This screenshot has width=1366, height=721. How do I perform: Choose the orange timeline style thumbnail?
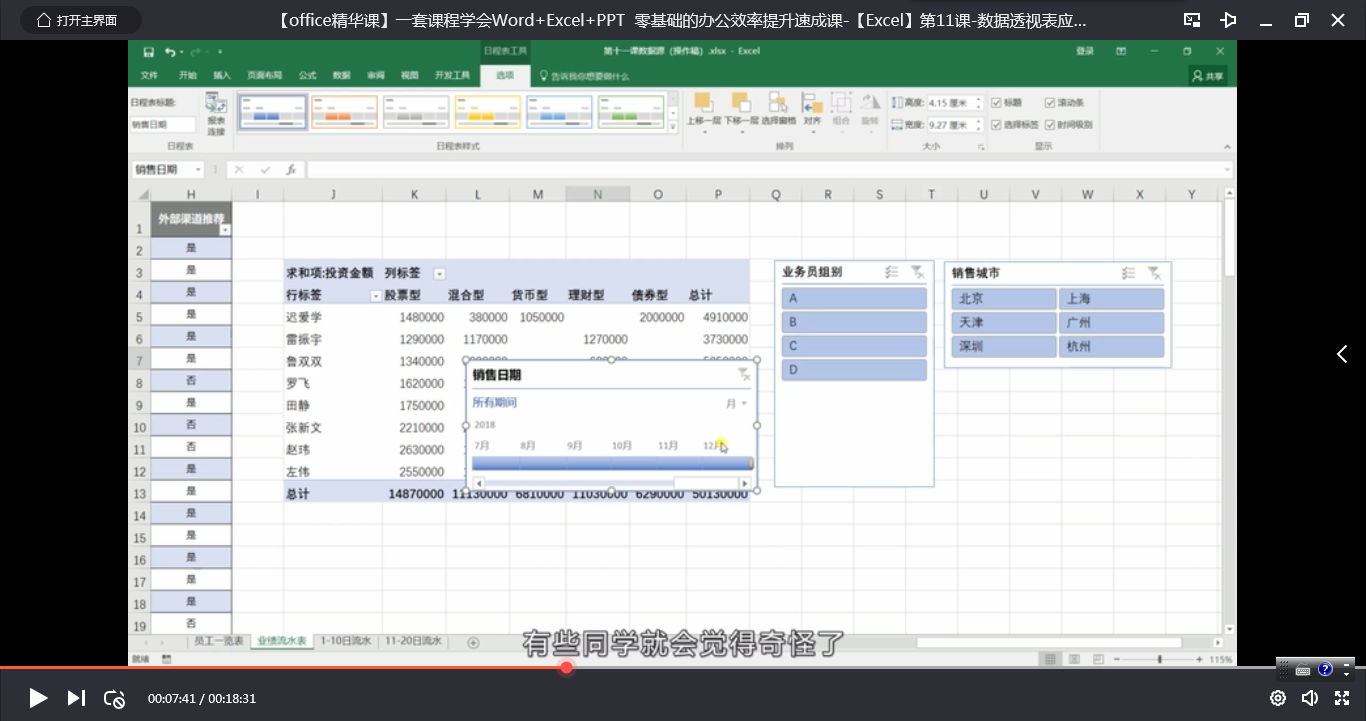tap(344, 112)
